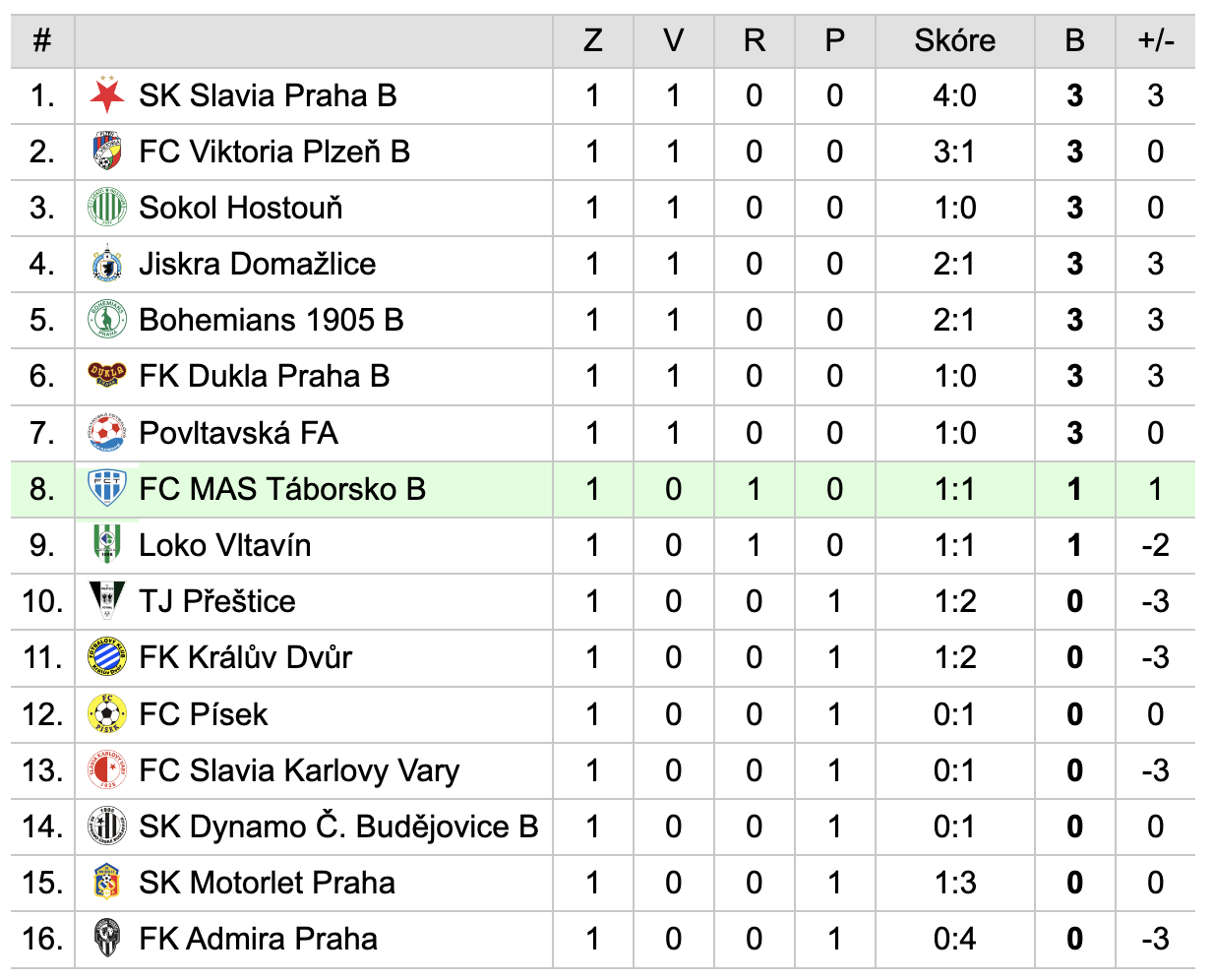Viewport: 1212px width, 980px height.
Task: Click the Bohemians 1905 B kangaroo crest
Action: point(107,320)
